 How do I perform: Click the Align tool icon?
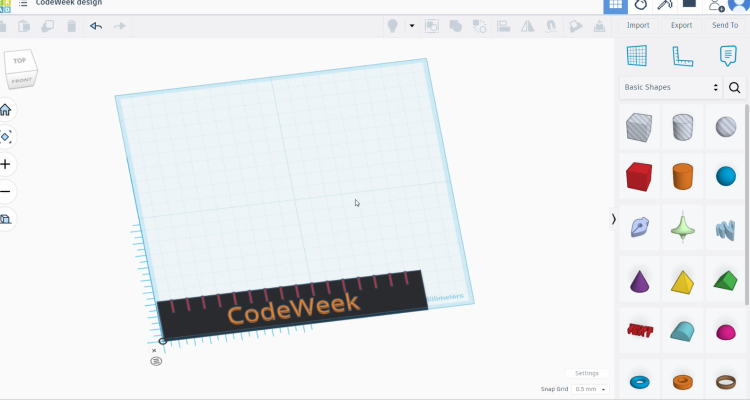[x=503, y=26]
